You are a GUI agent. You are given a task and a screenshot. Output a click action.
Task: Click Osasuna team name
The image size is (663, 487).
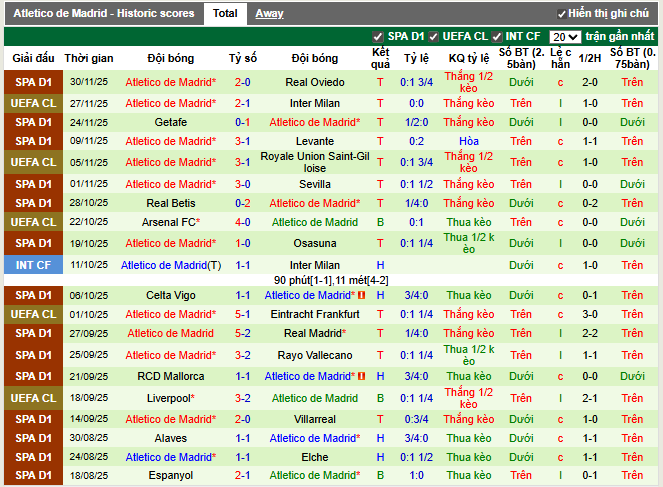coord(315,244)
